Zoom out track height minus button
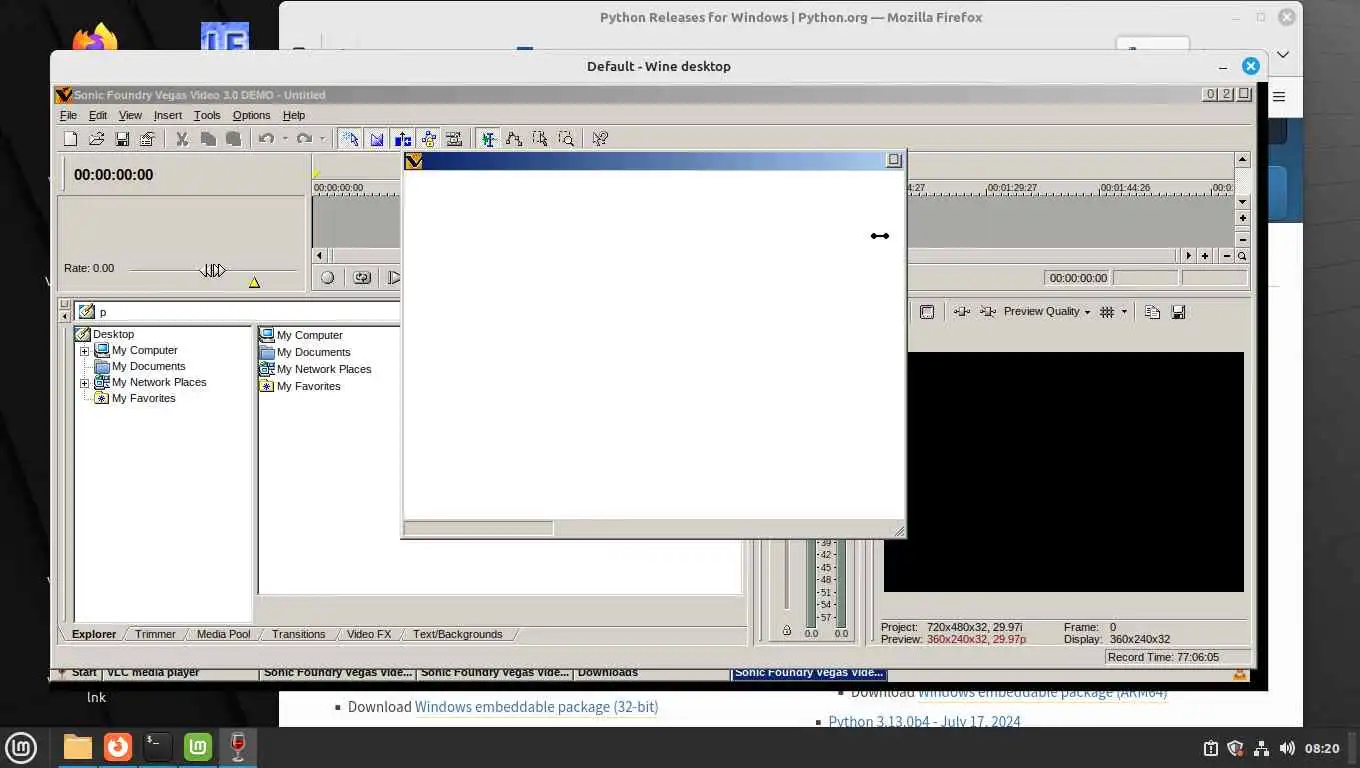Viewport: 1360px width, 768px height. click(1242, 240)
